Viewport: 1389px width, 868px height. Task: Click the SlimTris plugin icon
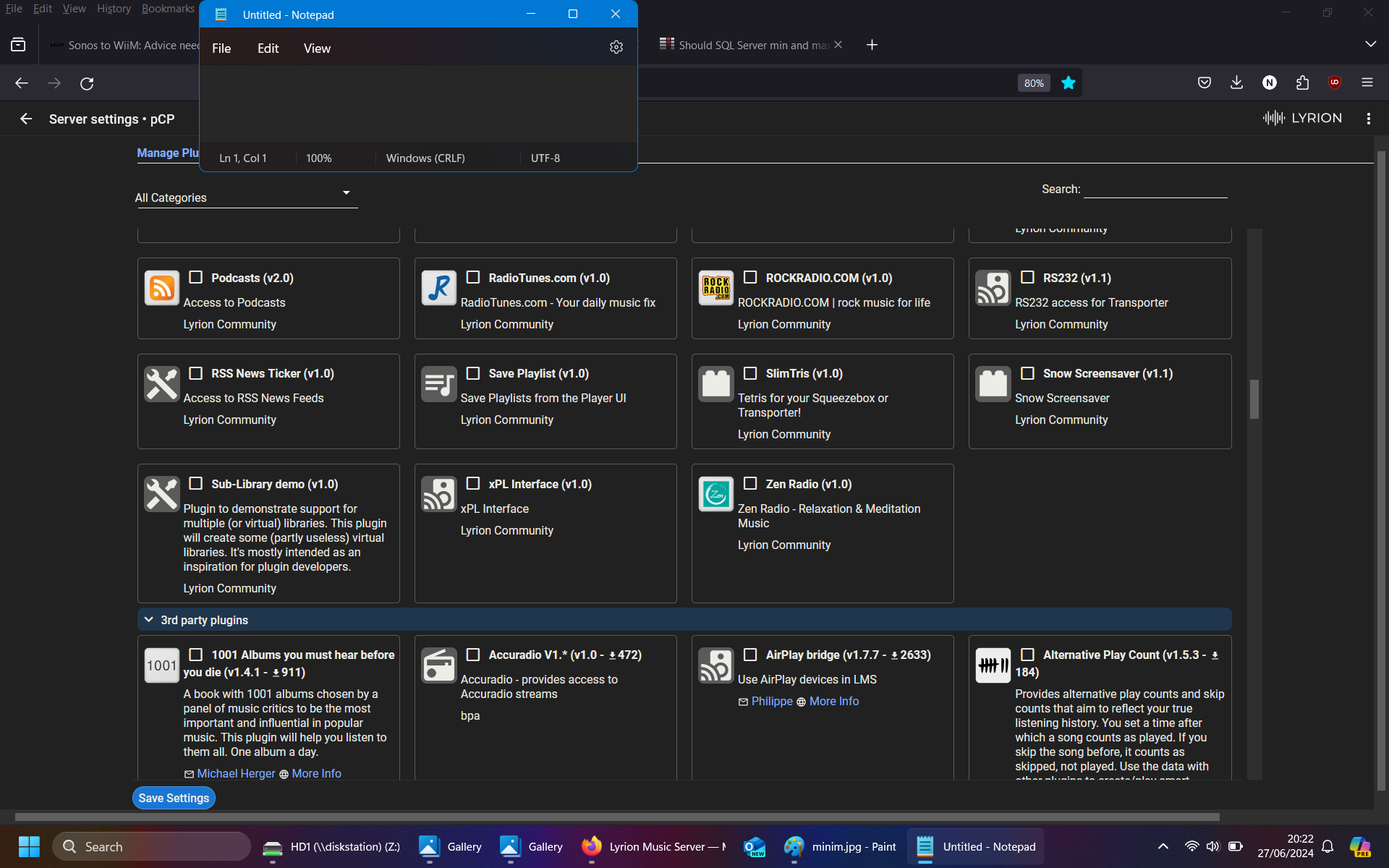tap(716, 384)
